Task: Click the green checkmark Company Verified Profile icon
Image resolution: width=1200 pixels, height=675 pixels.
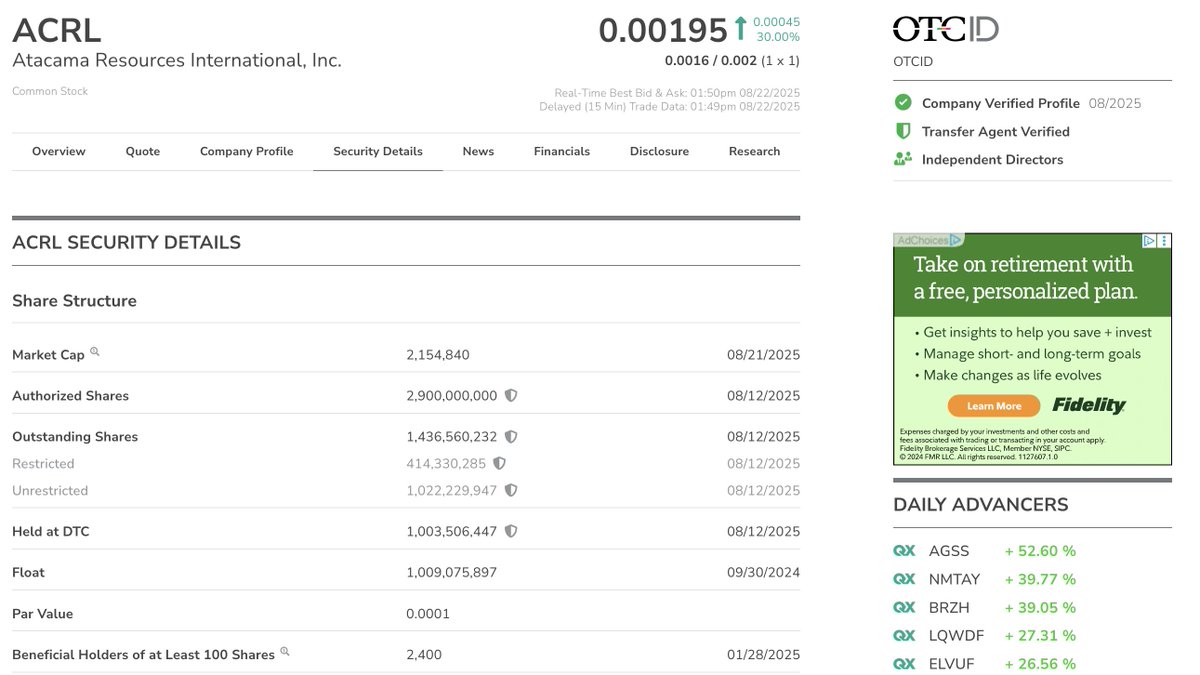Action: pyautogui.click(x=903, y=103)
